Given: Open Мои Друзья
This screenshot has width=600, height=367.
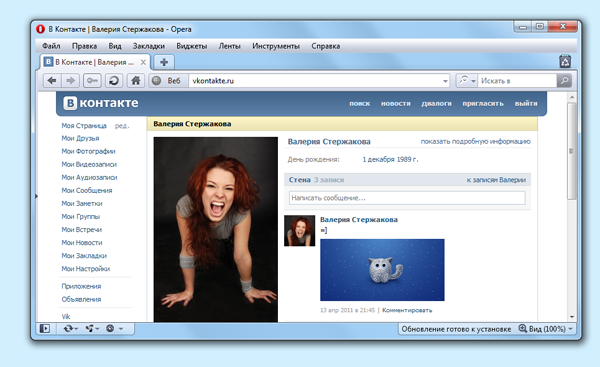Looking at the screenshot, I should (80, 138).
